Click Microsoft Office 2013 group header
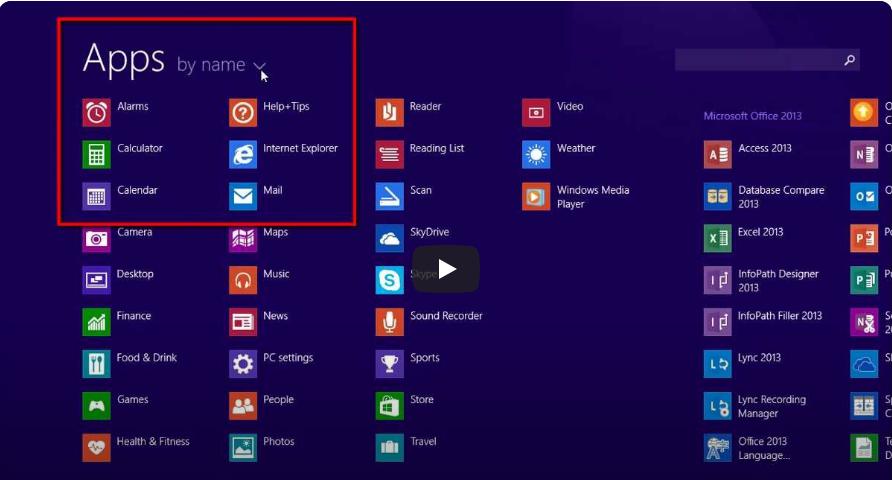 point(753,116)
